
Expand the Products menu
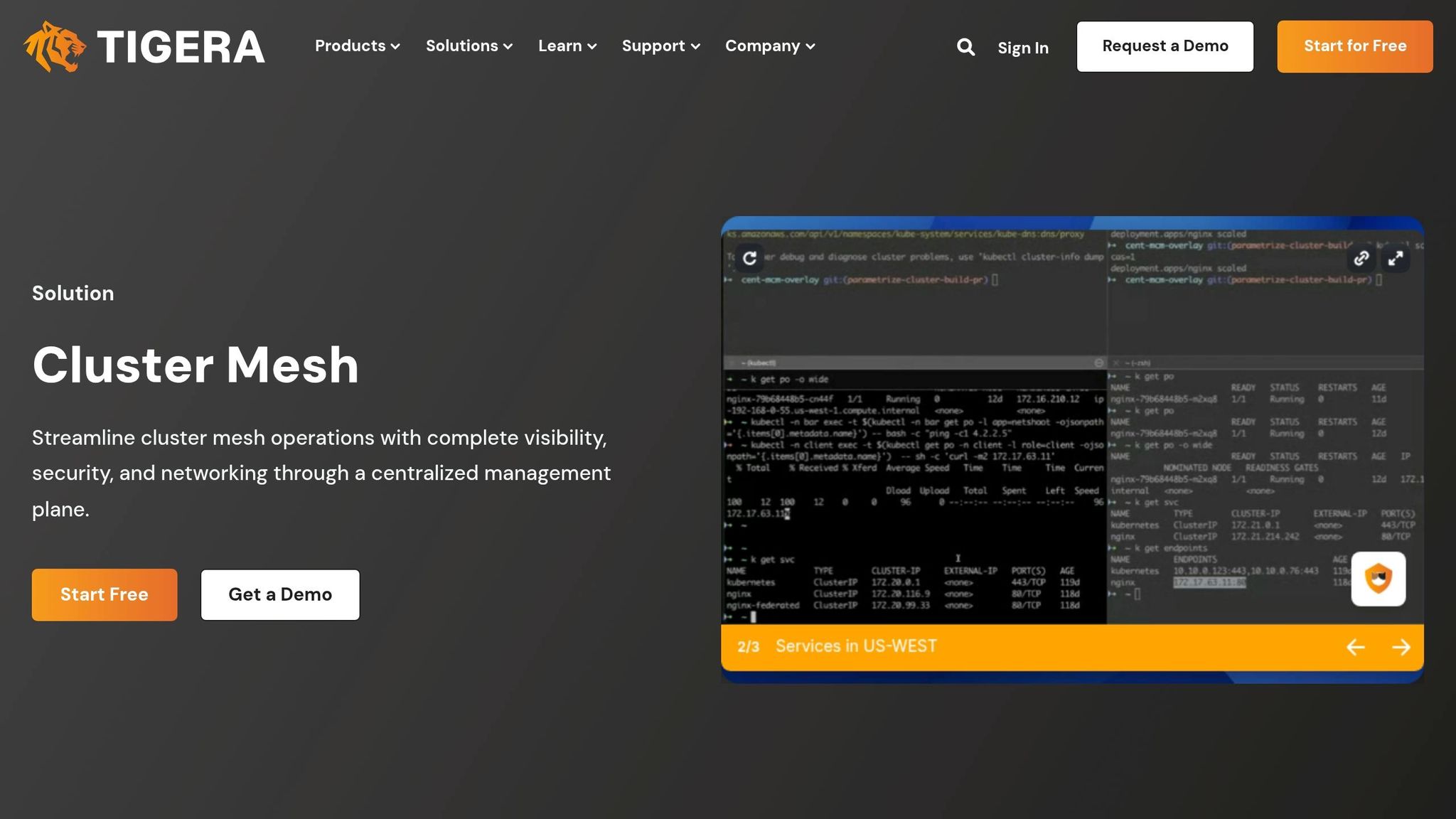[x=358, y=46]
